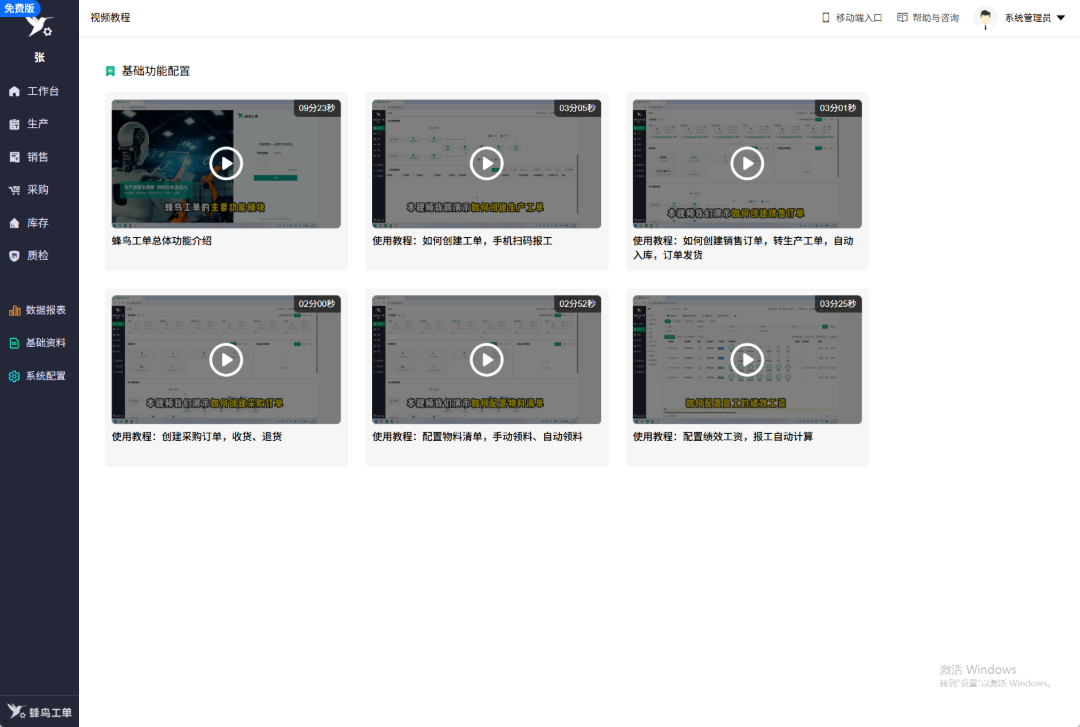
Task: Open the 配置绩效工资 video thumbnail
Action: (747, 360)
